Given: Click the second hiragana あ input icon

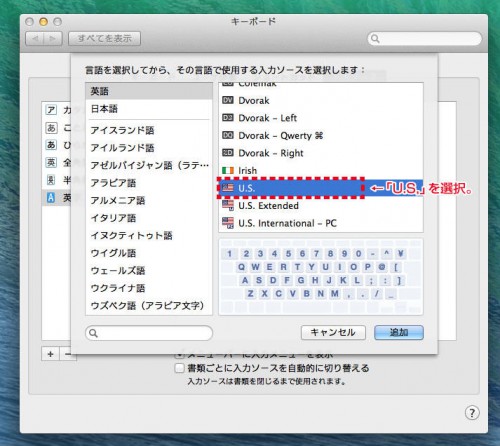Looking at the screenshot, I should pyautogui.click(x=51, y=145).
